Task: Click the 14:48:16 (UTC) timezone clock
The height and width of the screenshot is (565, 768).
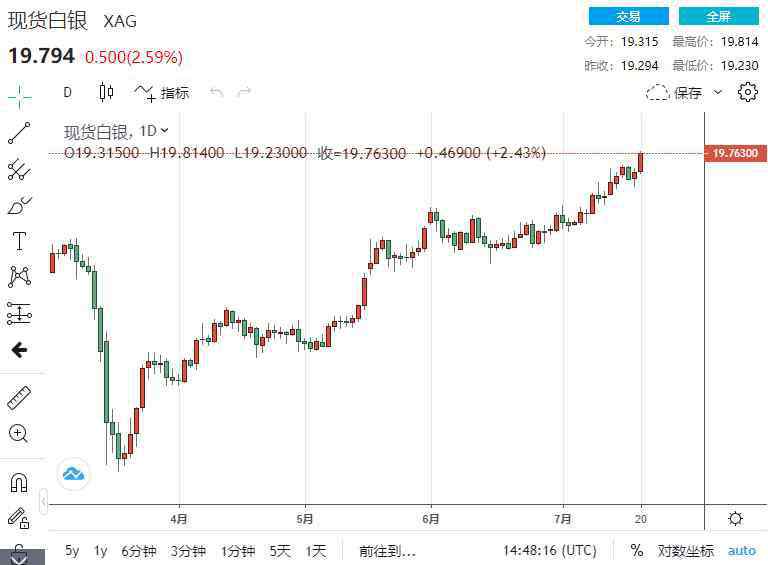Action: pos(550,551)
